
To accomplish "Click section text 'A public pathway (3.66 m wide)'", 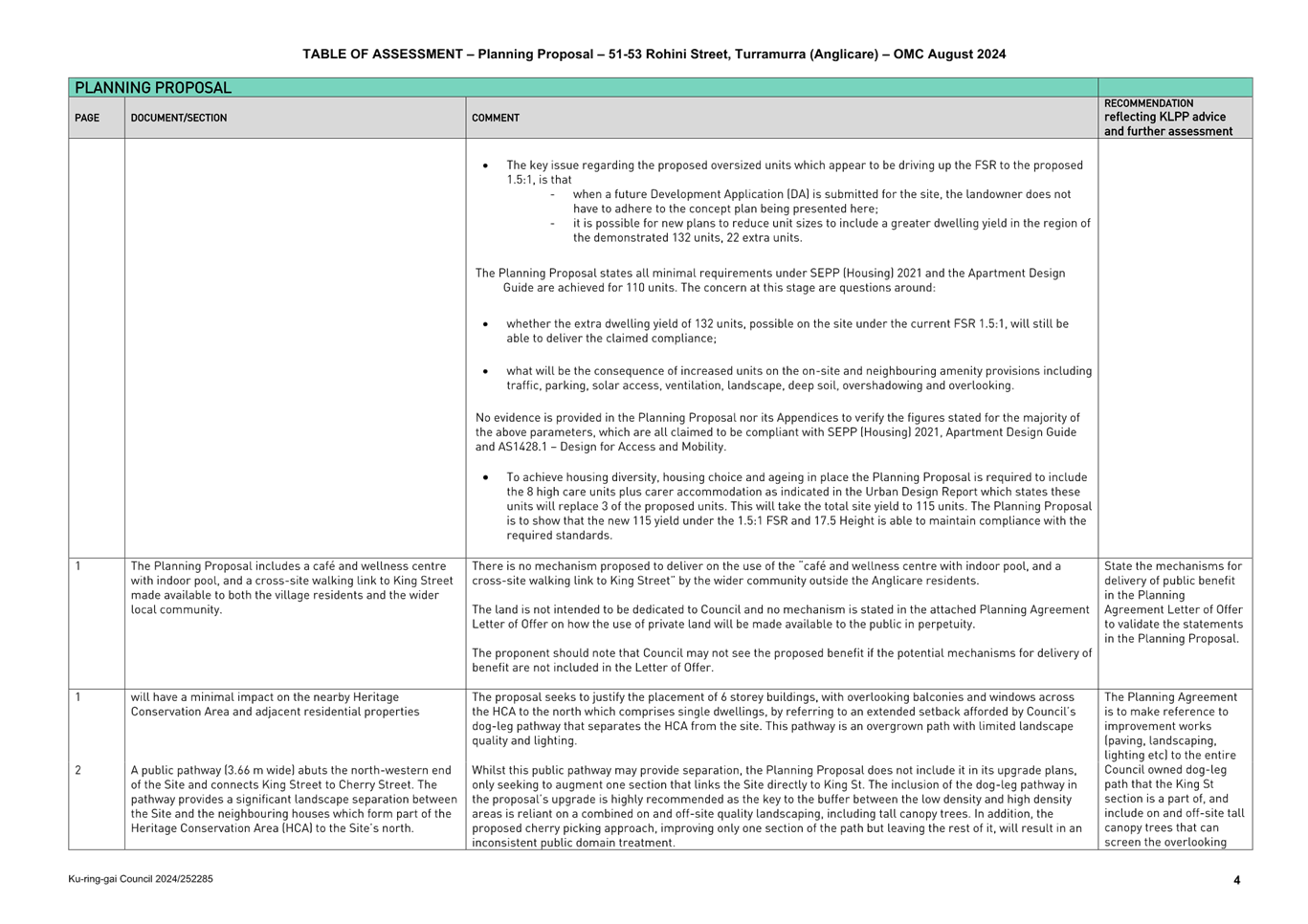I will coord(294,799).
